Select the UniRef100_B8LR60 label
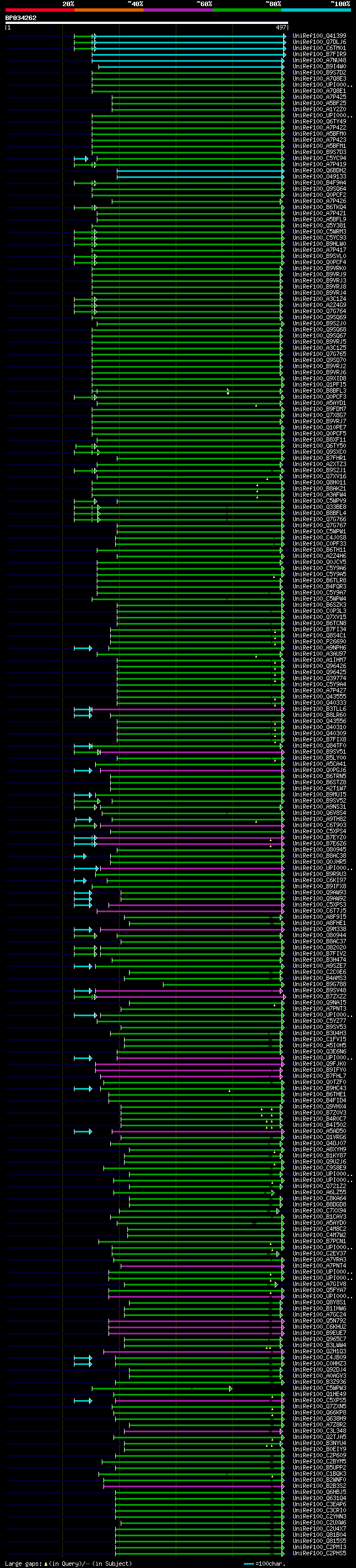Screen dimensions: 356x1568 click(x=319, y=715)
